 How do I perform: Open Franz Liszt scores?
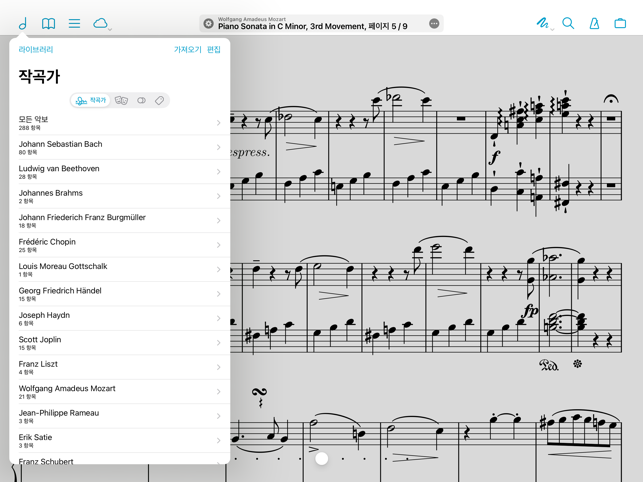pyautogui.click(x=119, y=367)
